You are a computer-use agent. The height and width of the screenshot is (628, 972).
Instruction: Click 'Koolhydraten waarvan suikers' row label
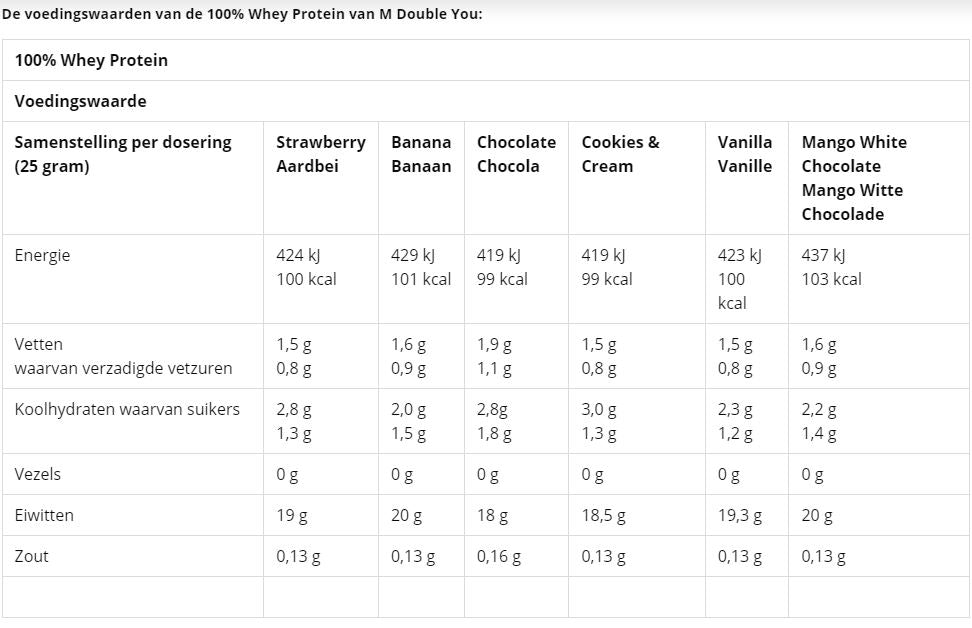pyautogui.click(x=127, y=409)
